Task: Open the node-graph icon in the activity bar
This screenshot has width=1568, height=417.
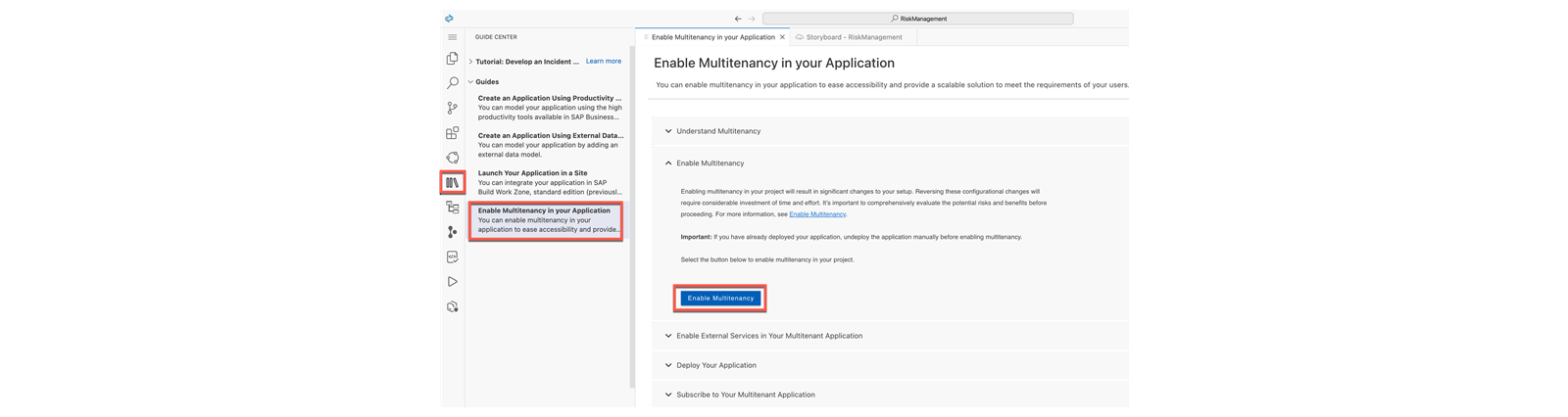Action: [x=452, y=232]
